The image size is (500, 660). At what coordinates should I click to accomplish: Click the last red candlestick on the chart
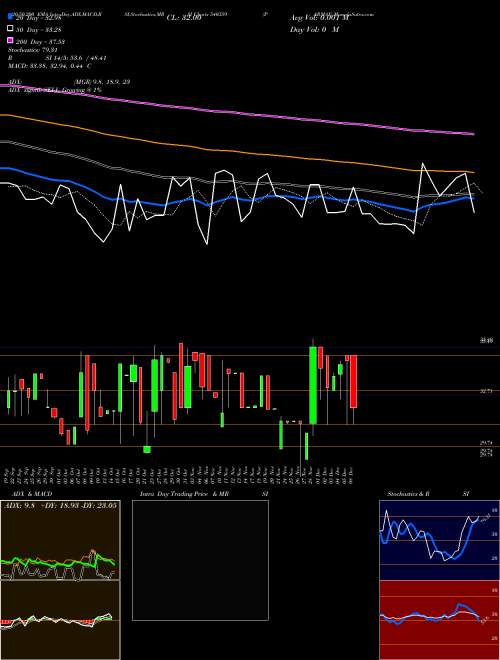(354, 381)
